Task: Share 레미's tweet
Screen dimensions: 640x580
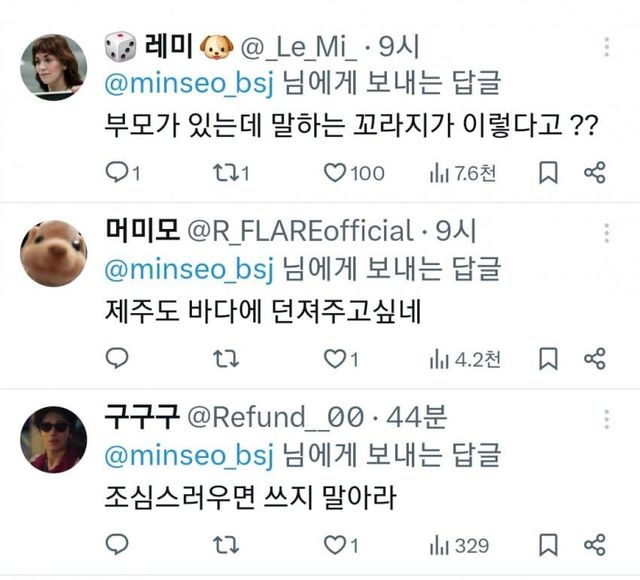Action: (x=595, y=173)
